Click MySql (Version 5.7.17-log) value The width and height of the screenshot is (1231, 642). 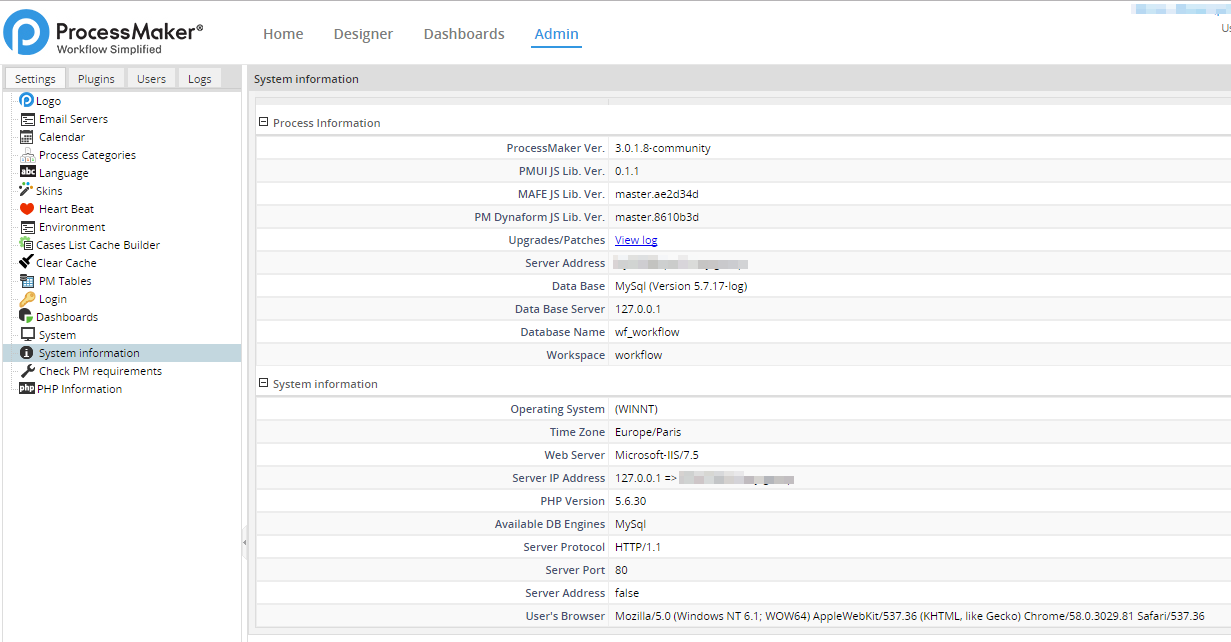click(x=681, y=286)
